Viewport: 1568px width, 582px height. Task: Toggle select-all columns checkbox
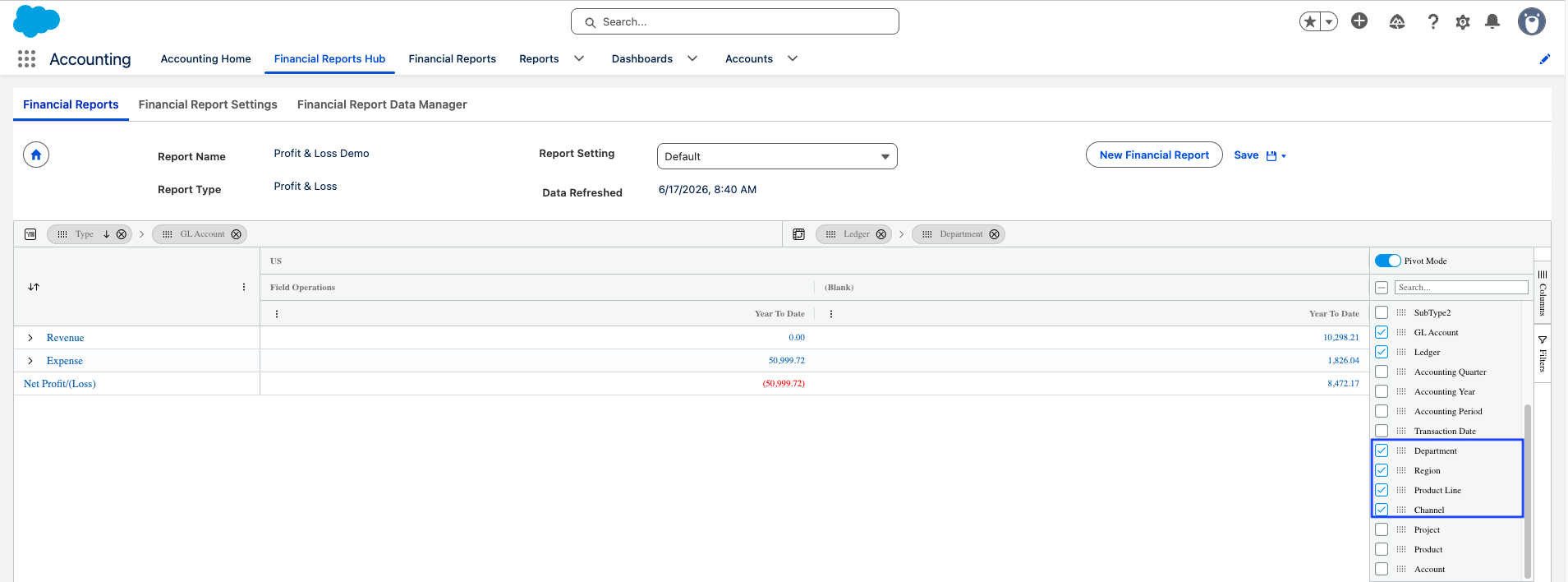point(1382,288)
